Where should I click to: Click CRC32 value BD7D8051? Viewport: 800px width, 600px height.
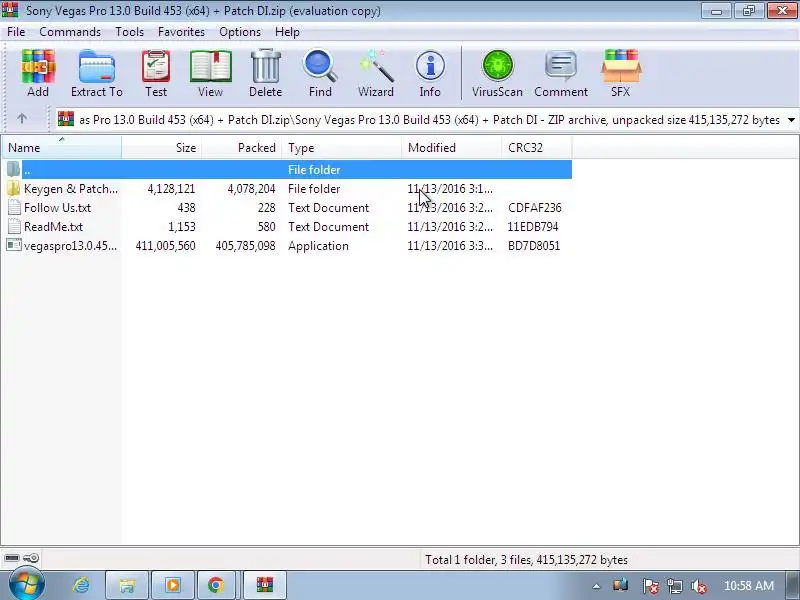tap(534, 245)
